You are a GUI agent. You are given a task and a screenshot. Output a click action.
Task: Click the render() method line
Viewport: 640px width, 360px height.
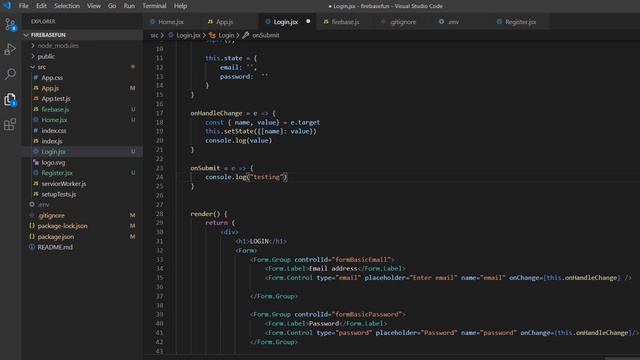(x=209, y=214)
